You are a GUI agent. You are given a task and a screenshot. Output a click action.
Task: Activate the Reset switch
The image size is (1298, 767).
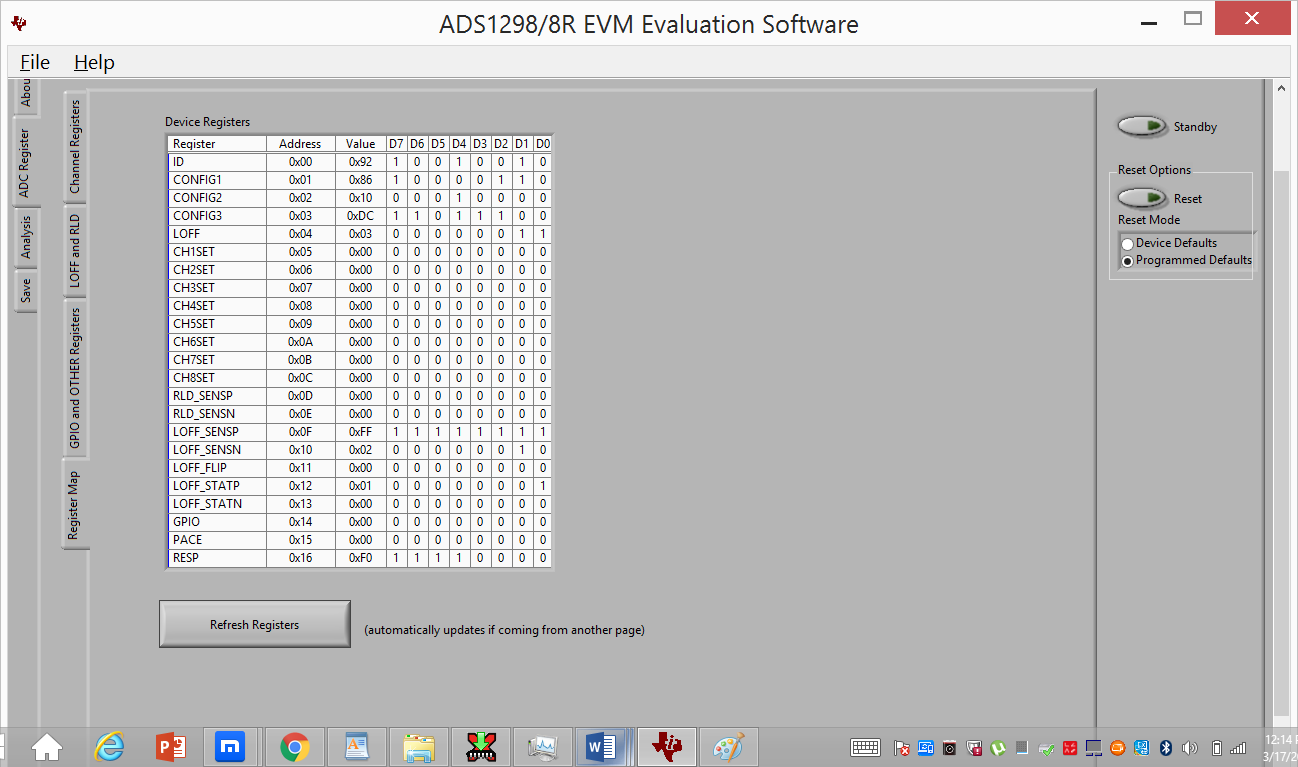click(1142, 197)
